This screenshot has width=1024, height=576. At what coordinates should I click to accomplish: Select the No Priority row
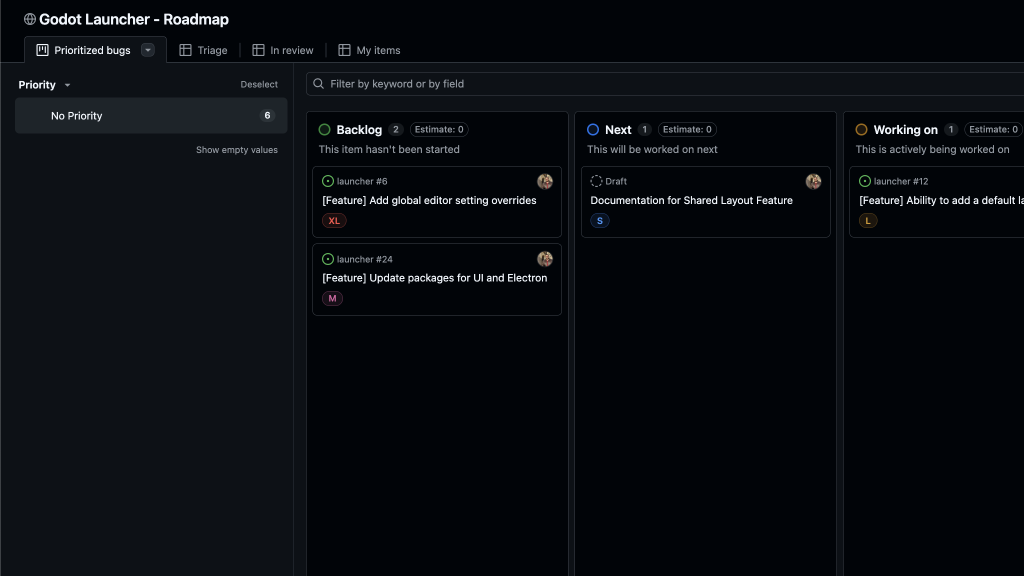click(x=151, y=116)
